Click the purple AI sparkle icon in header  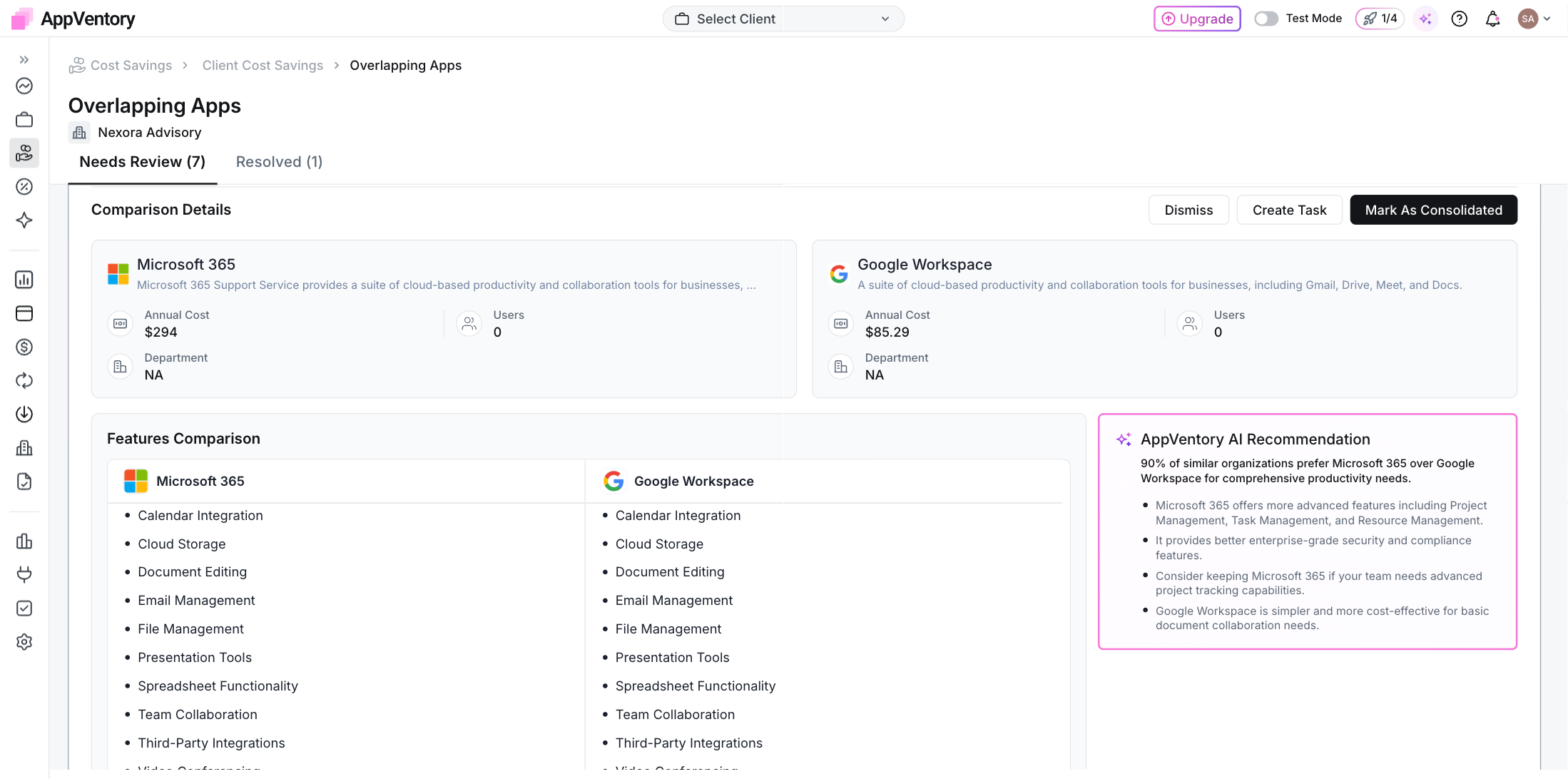click(1425, 19)
